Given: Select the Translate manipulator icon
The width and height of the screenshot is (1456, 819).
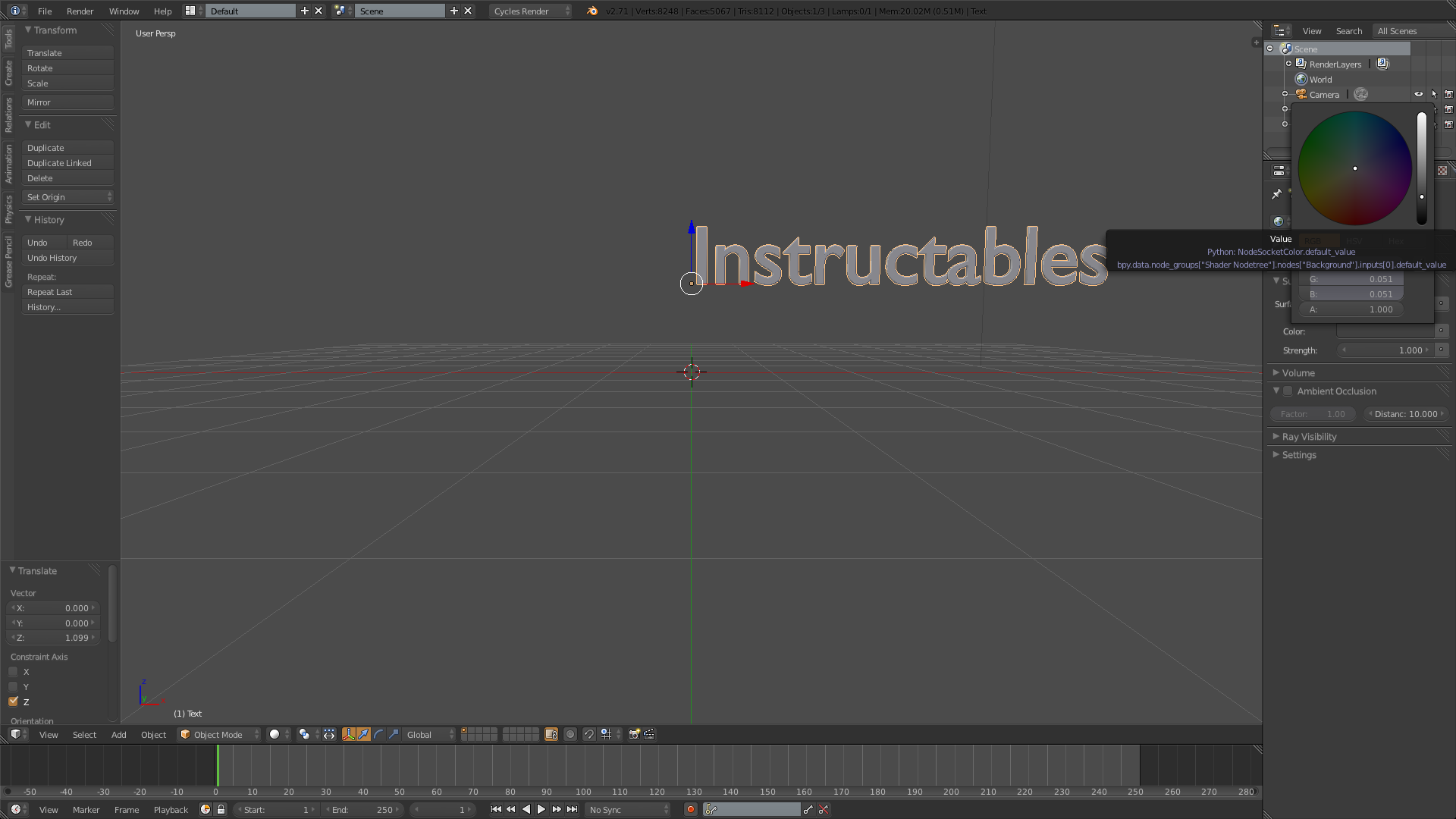Looking at the screenshot, I should pos(364,734).
